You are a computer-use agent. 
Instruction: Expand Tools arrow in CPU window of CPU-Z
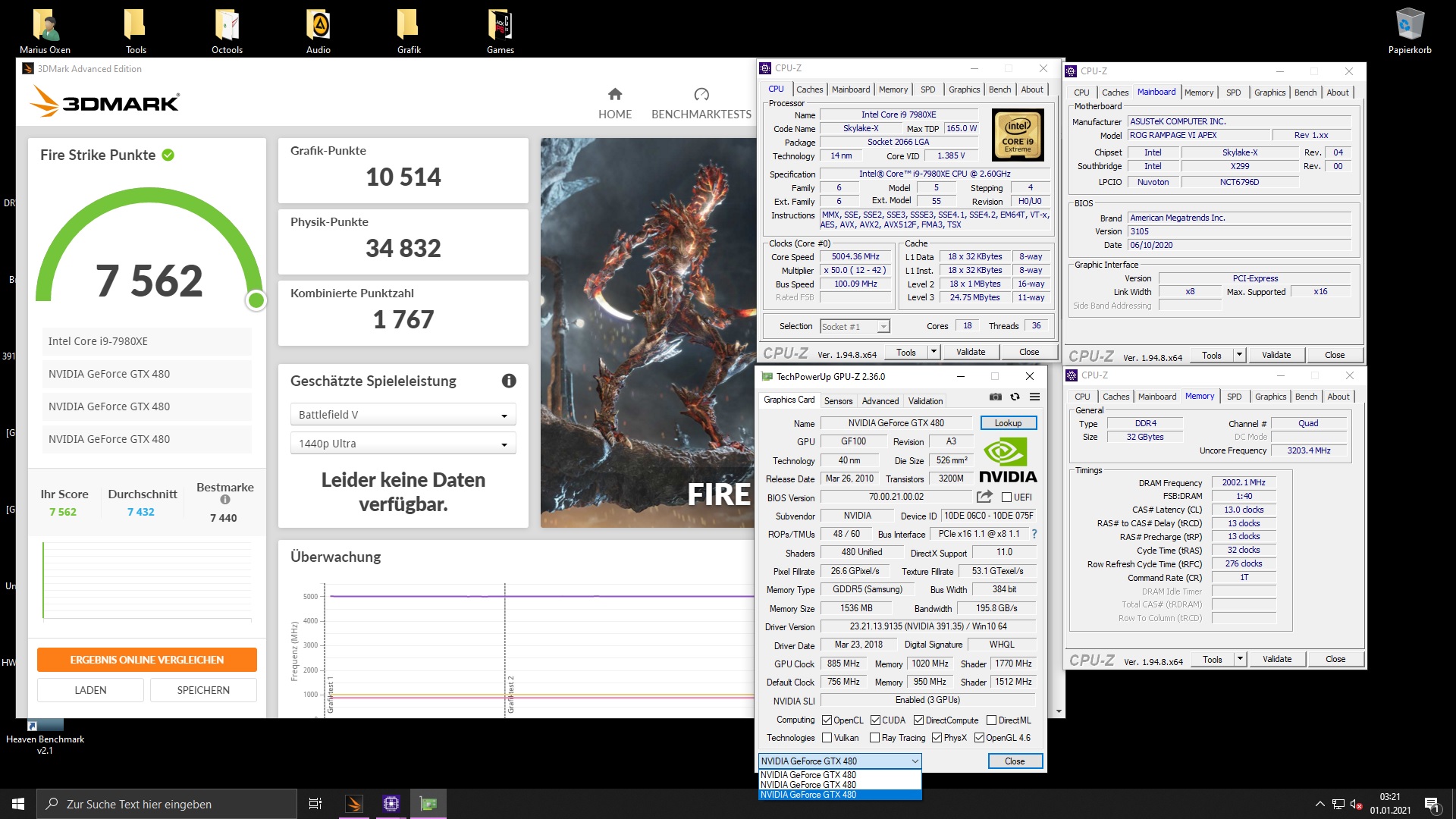pos(934,352)
